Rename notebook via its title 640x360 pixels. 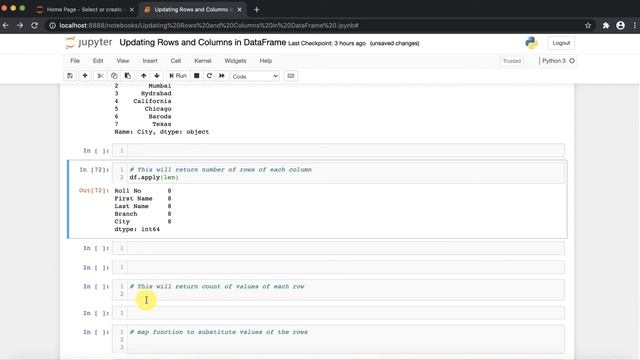(202, 42)
